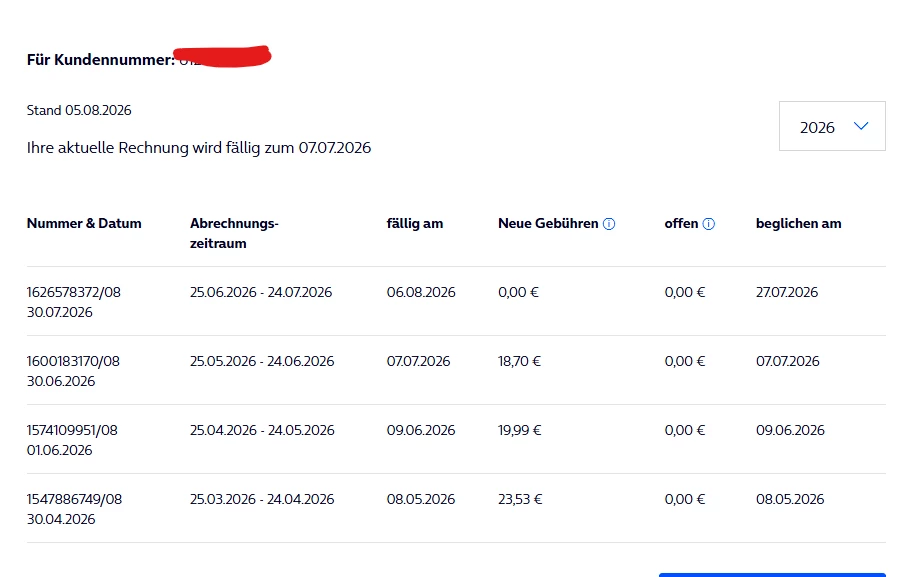Open the 2026 year dropdown
The width and height of the screenshot is (912, 577).
pyautogui.click(x=832, y=126)
